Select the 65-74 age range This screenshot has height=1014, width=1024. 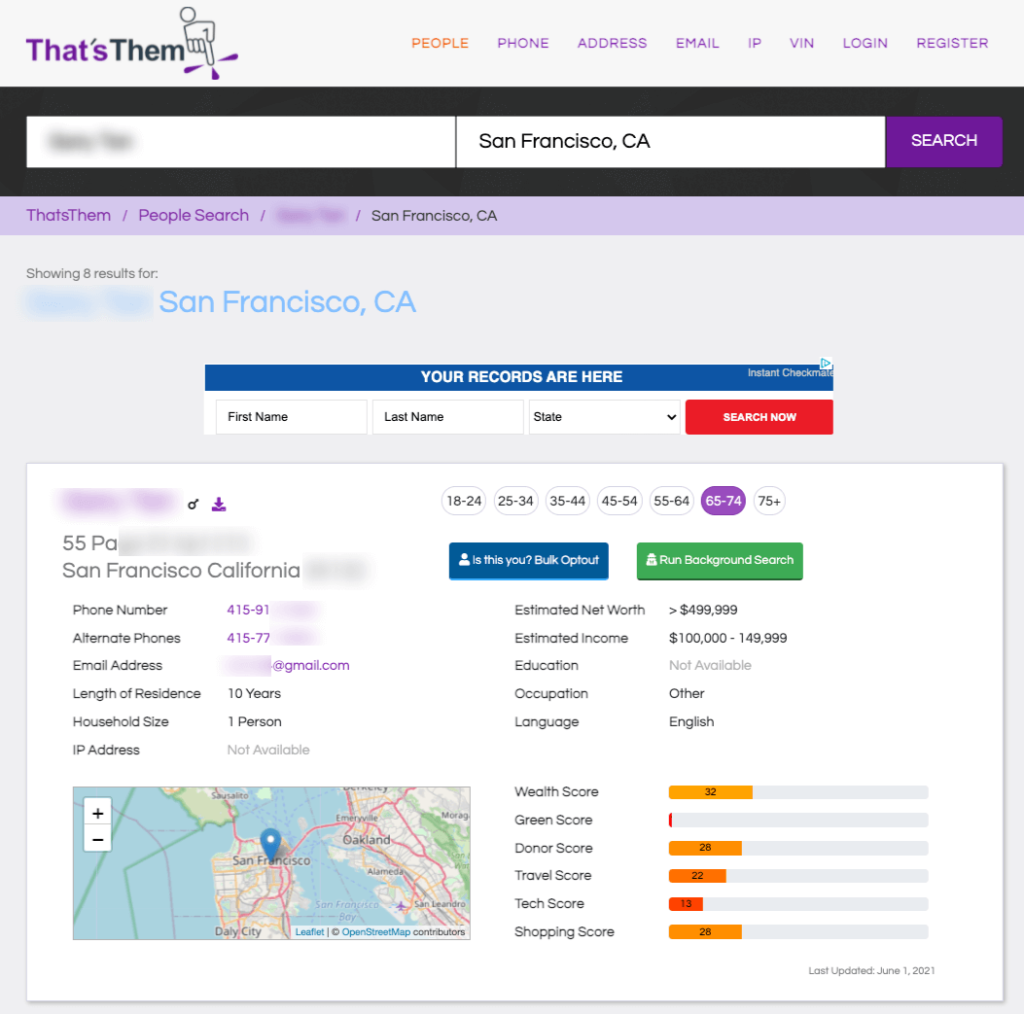[723, 501]
